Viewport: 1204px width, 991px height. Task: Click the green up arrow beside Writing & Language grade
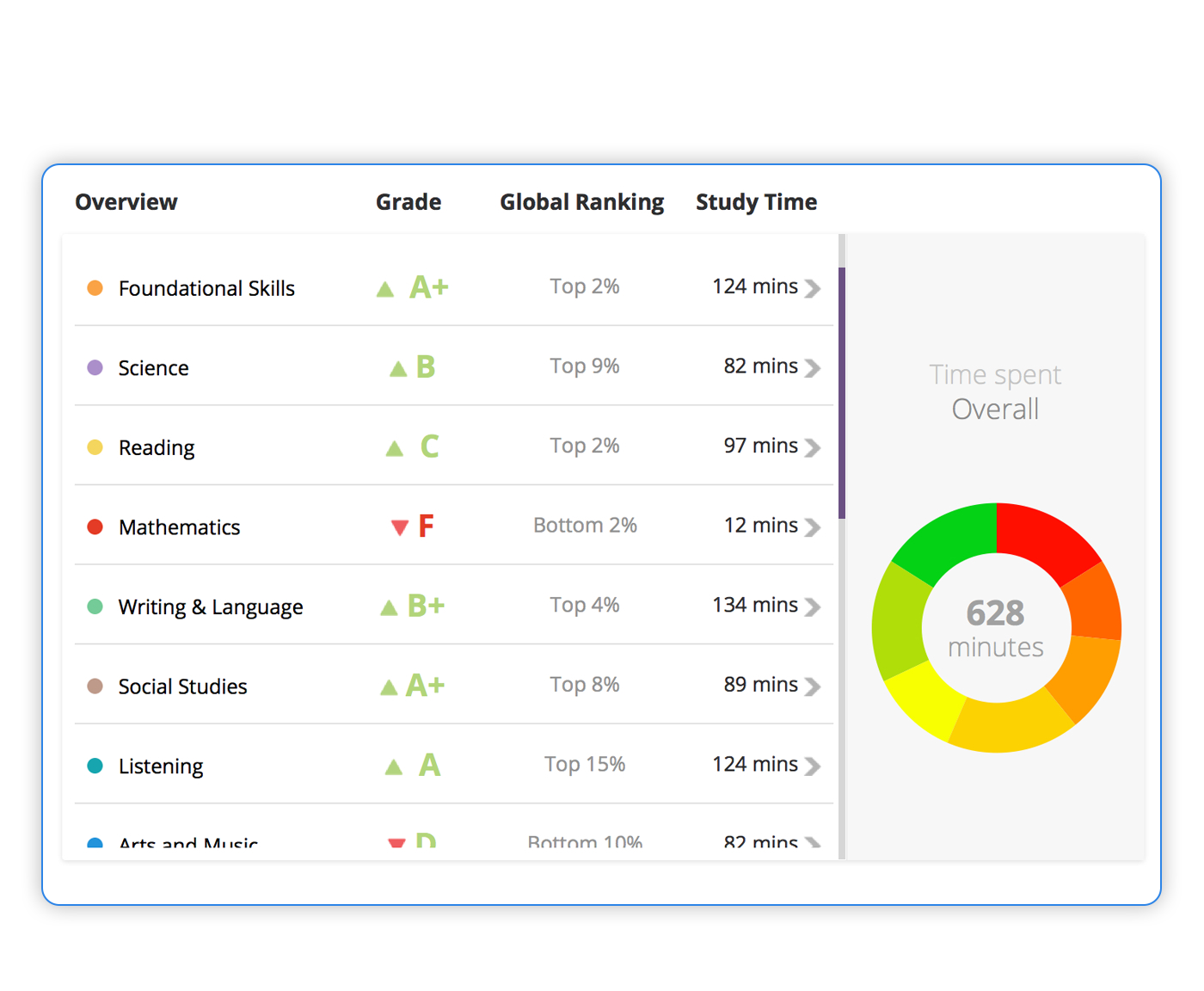pos(389,608)
